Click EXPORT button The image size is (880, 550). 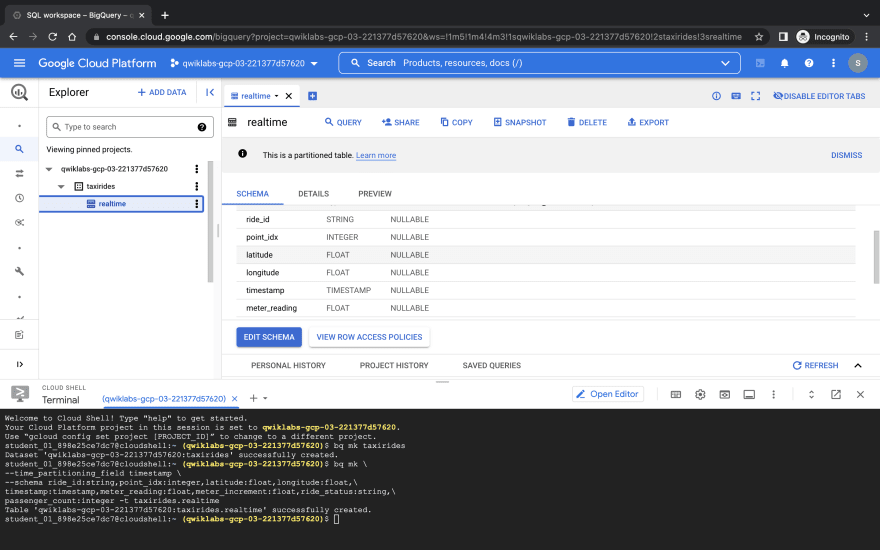point(648,122)
